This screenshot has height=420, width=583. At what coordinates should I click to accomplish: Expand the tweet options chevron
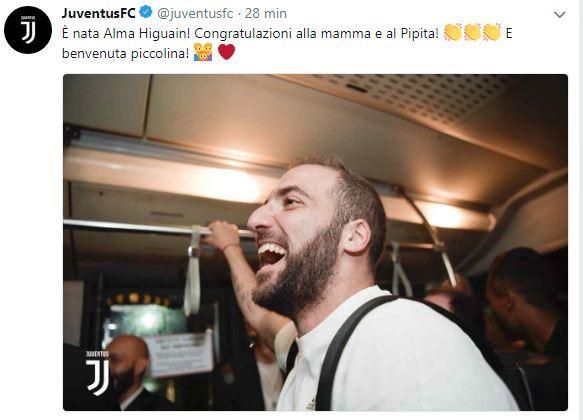tap(560, 14)
